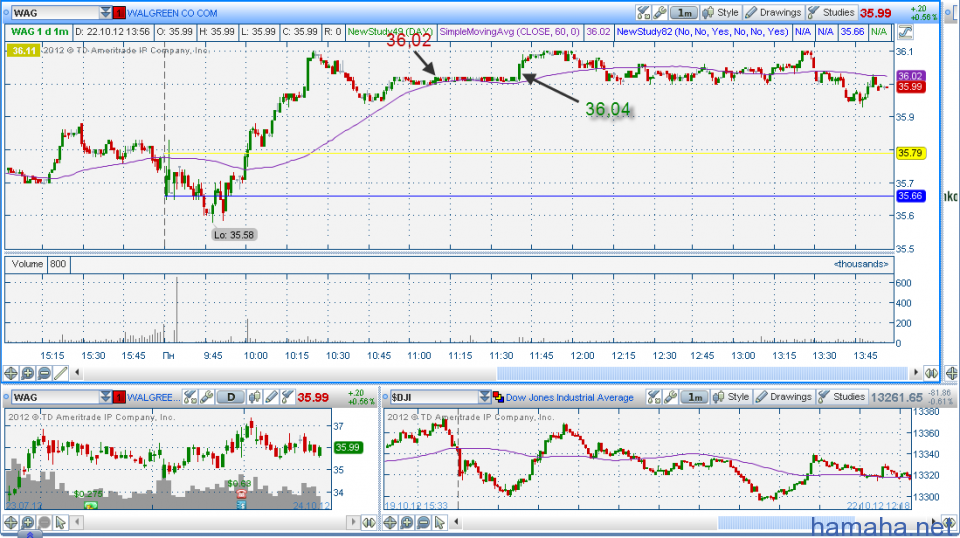Select pointer cursor tool under $DJI chart

tap(440, 523)
